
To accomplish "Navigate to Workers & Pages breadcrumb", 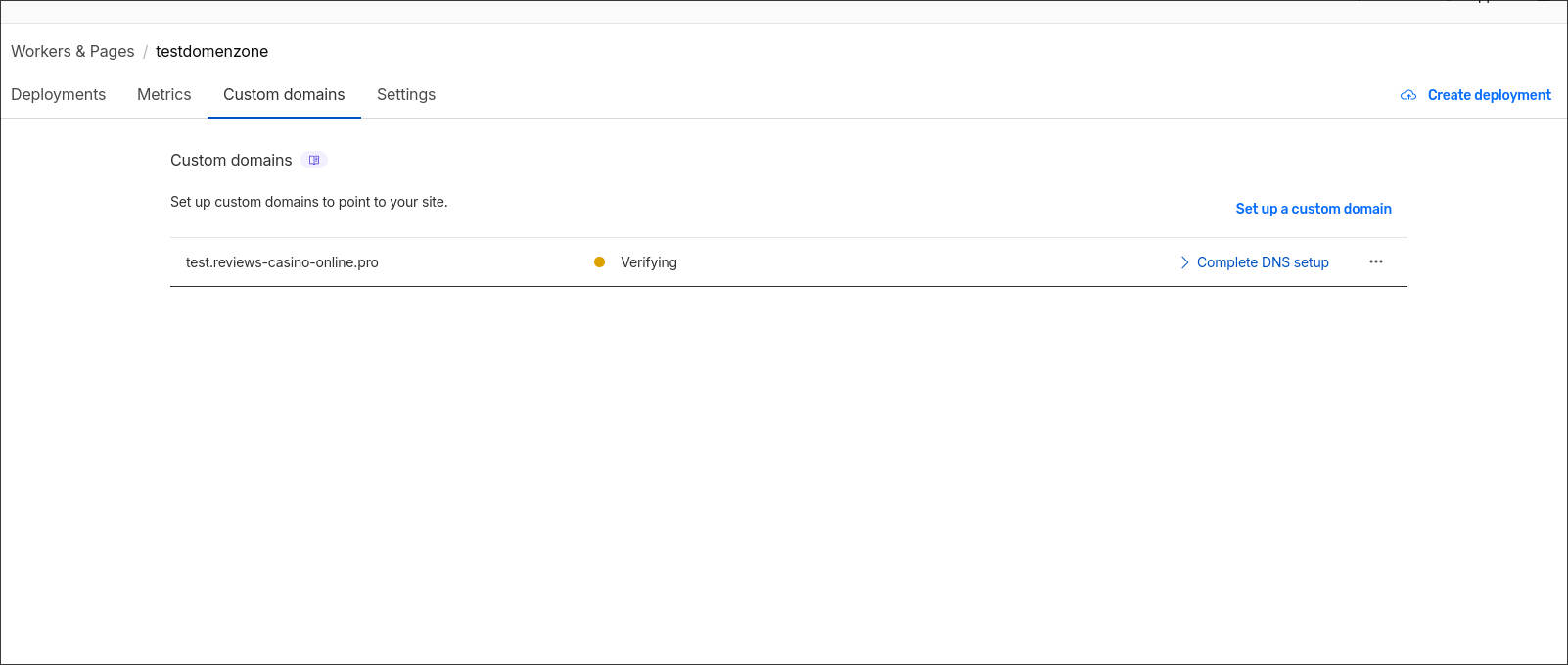I will pos(72,51).
